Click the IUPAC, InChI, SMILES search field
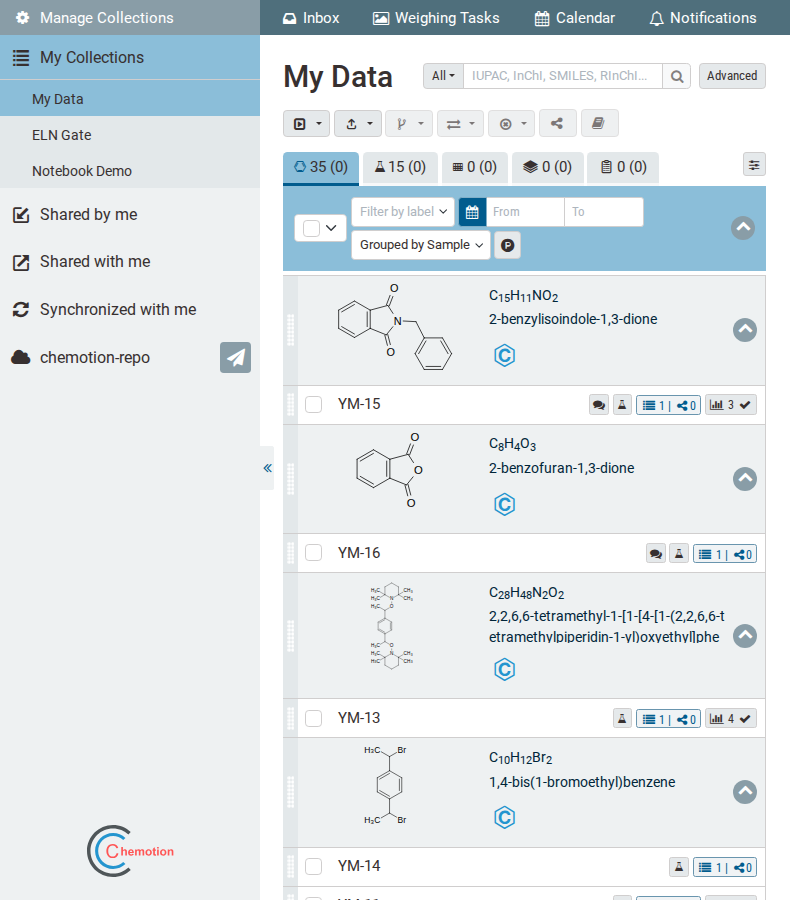The image size is (790, 900). point(563,76)
